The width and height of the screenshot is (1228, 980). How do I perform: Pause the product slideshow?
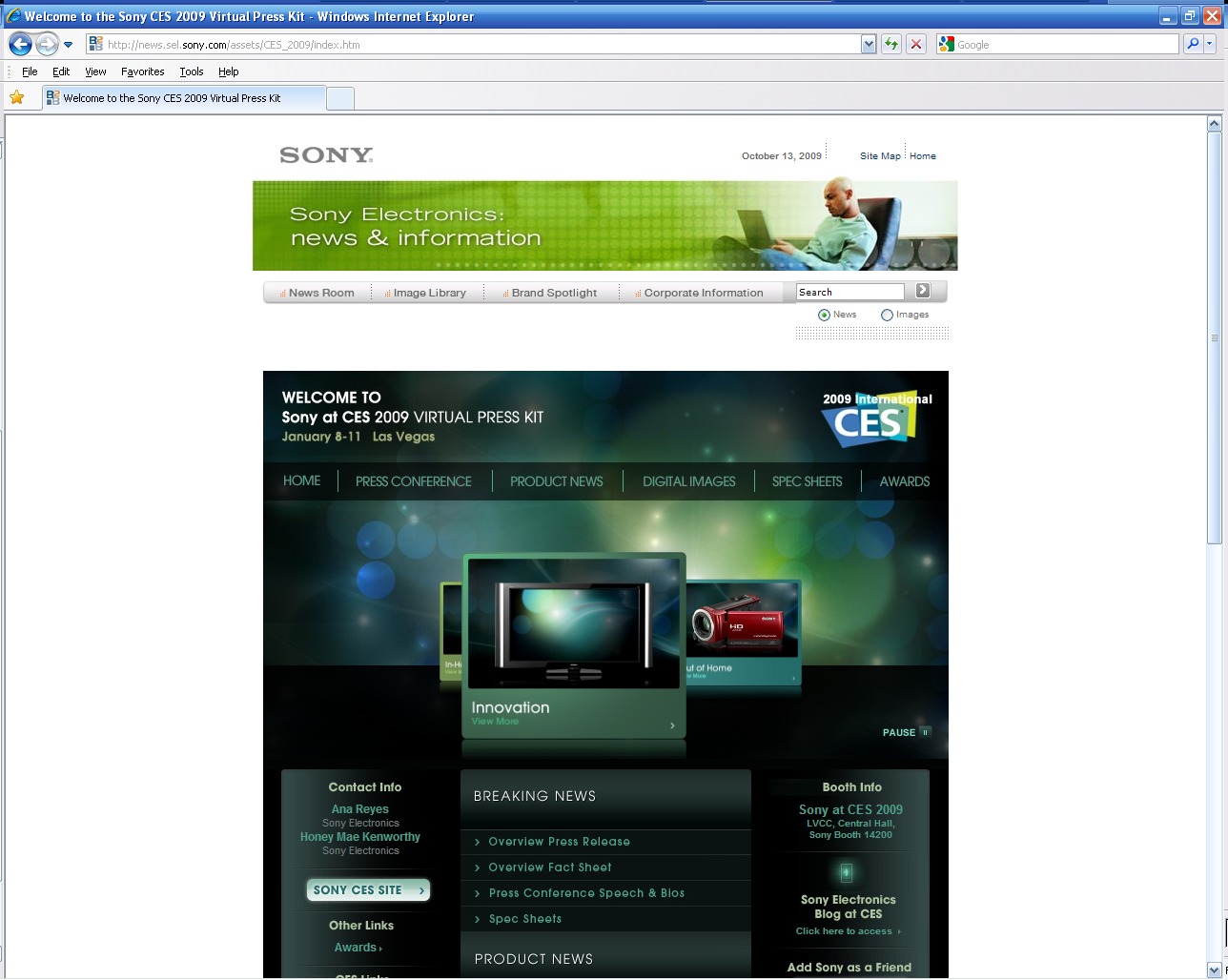(906, 732)
